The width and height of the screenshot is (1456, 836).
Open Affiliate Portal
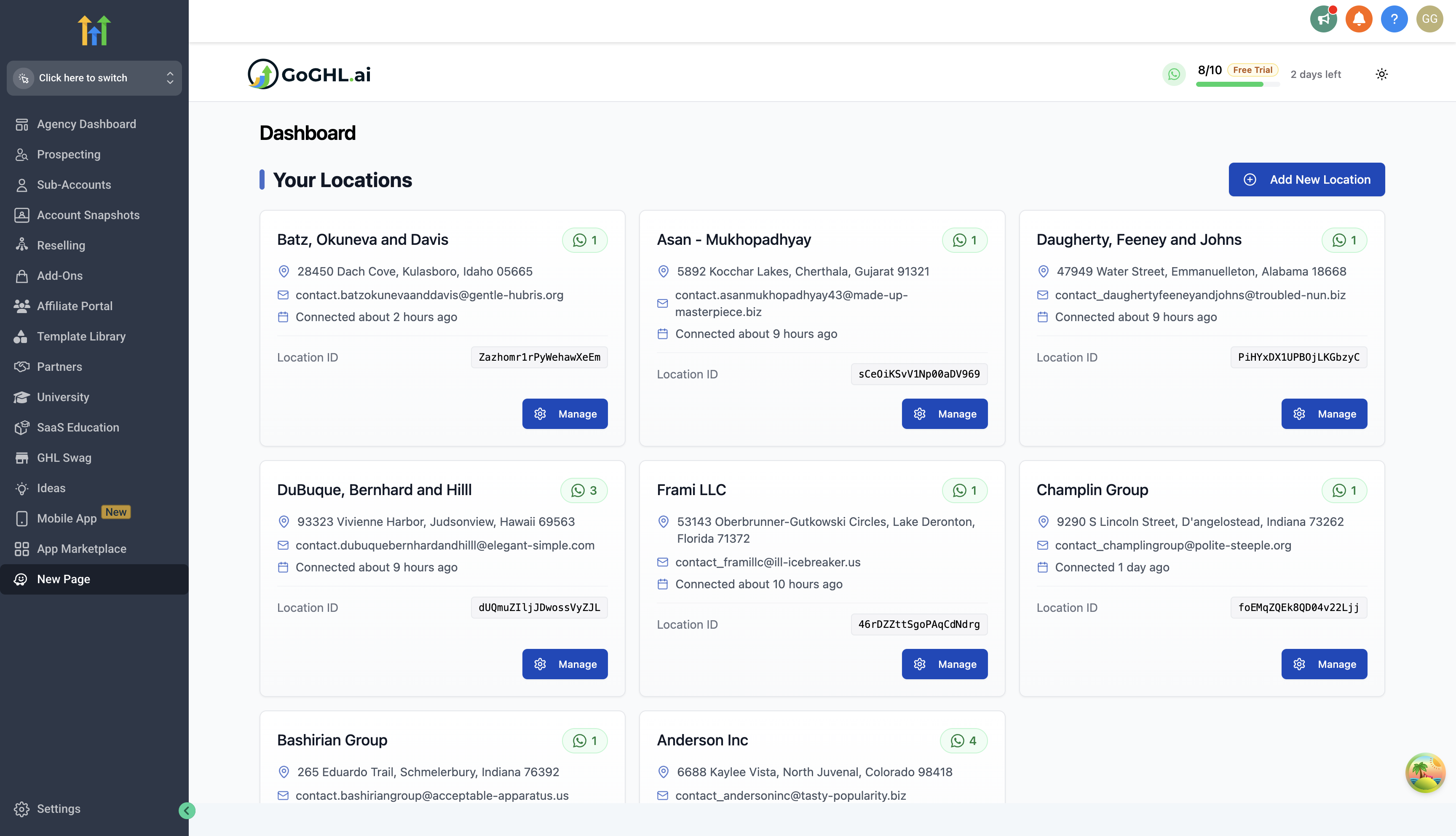94,306
